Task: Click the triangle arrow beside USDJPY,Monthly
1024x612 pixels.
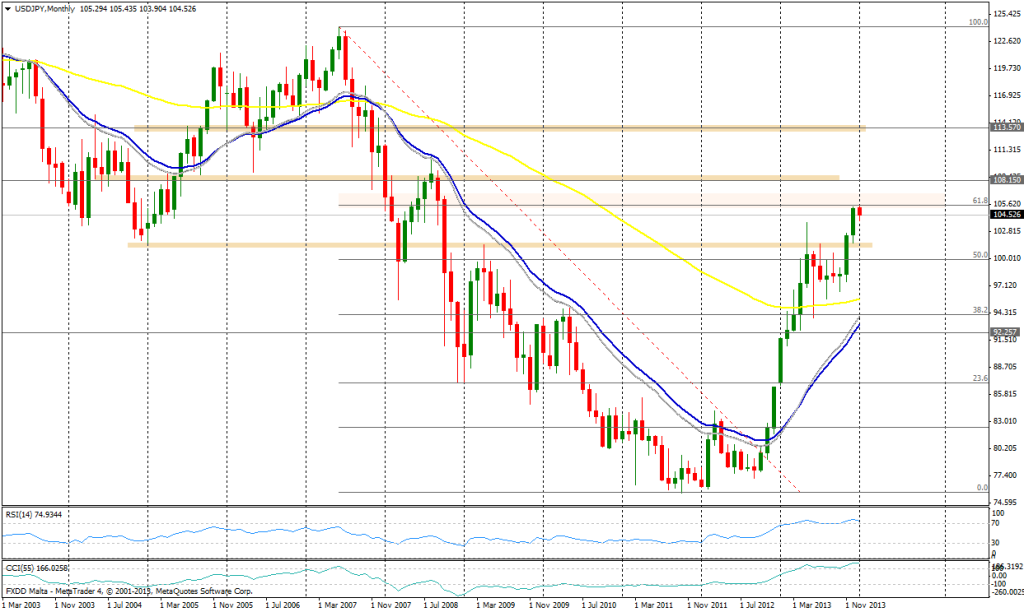Action: pos(6,8)
